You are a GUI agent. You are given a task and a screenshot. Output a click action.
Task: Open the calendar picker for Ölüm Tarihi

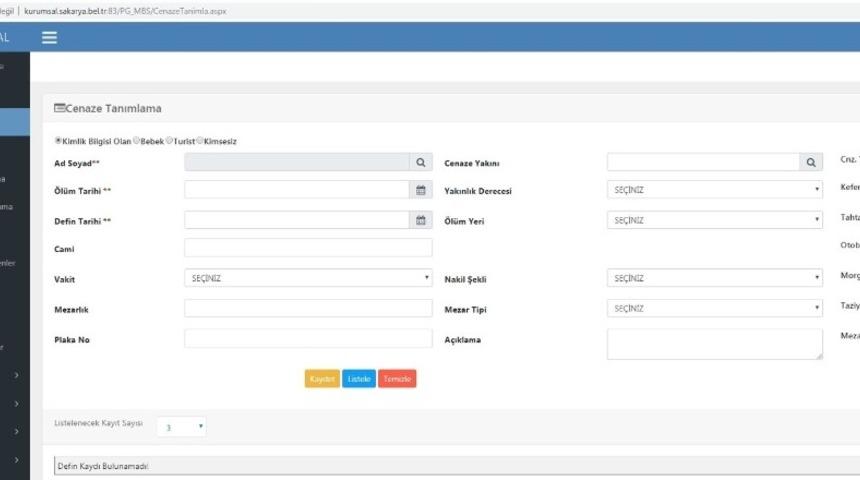[421, 190]
